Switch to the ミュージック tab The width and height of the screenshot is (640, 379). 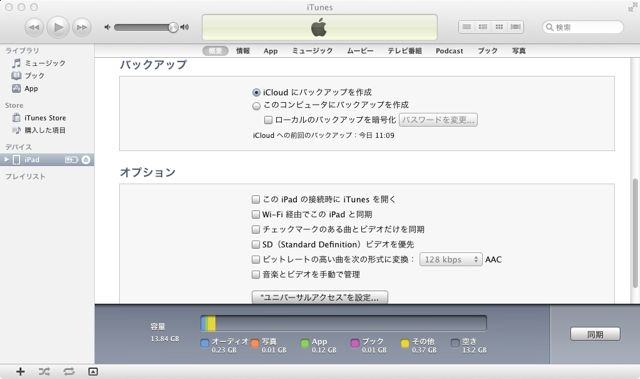pos(312,51)
